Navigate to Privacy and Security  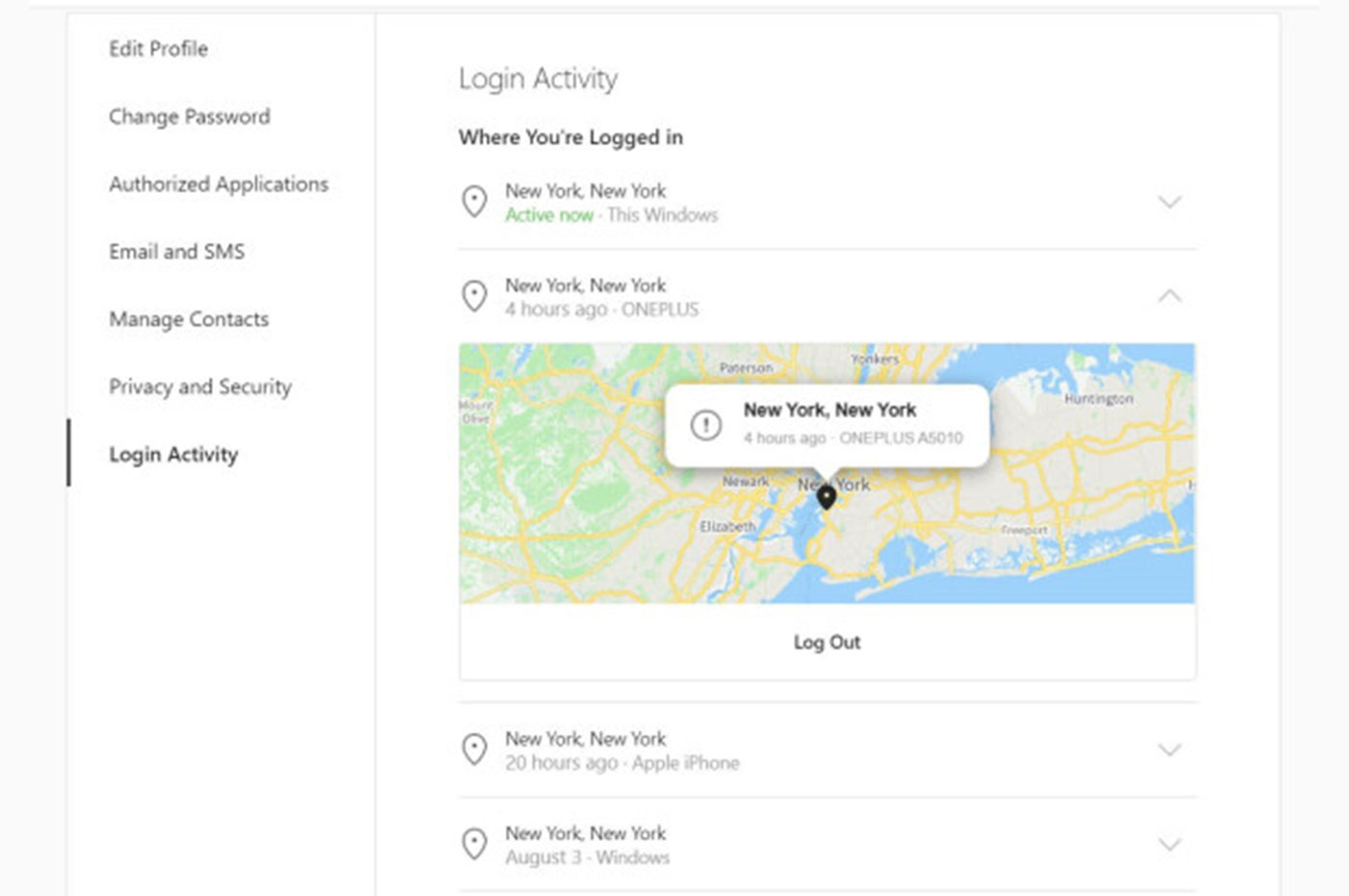200,387
